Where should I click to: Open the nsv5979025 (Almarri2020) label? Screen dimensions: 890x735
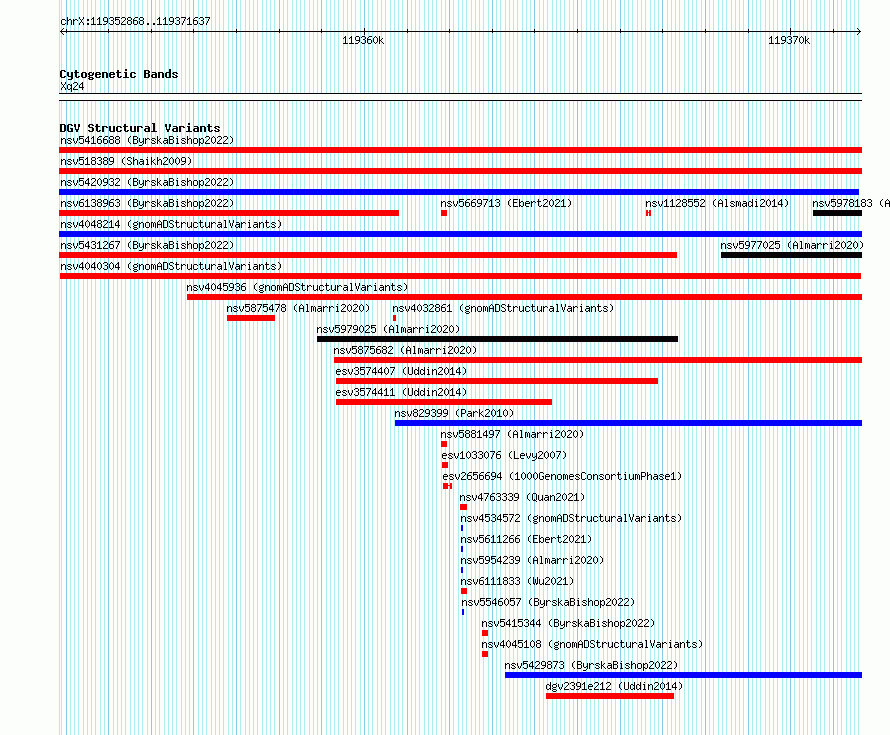[x=388, y=329]
